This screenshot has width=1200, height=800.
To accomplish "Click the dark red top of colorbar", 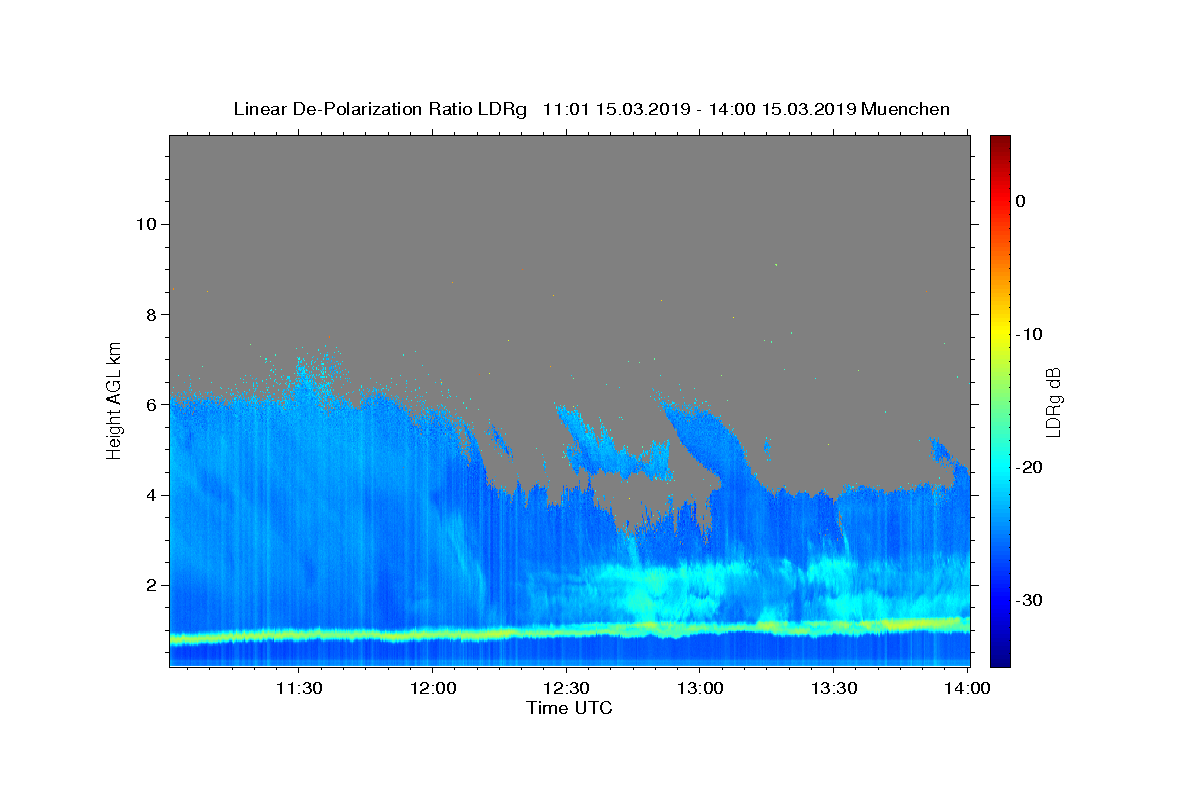I will coord(1000,143).
